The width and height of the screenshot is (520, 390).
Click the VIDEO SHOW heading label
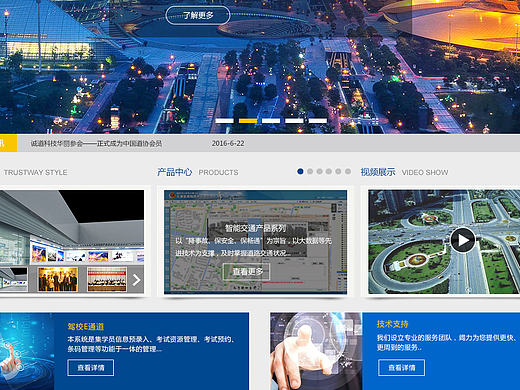(x=425, y=173)
